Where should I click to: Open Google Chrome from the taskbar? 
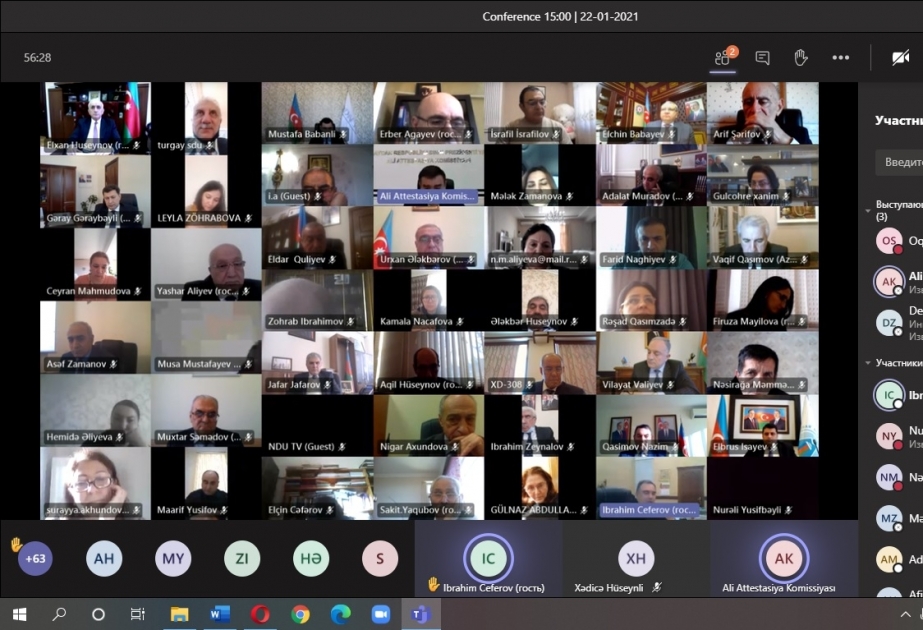[300, 615]
